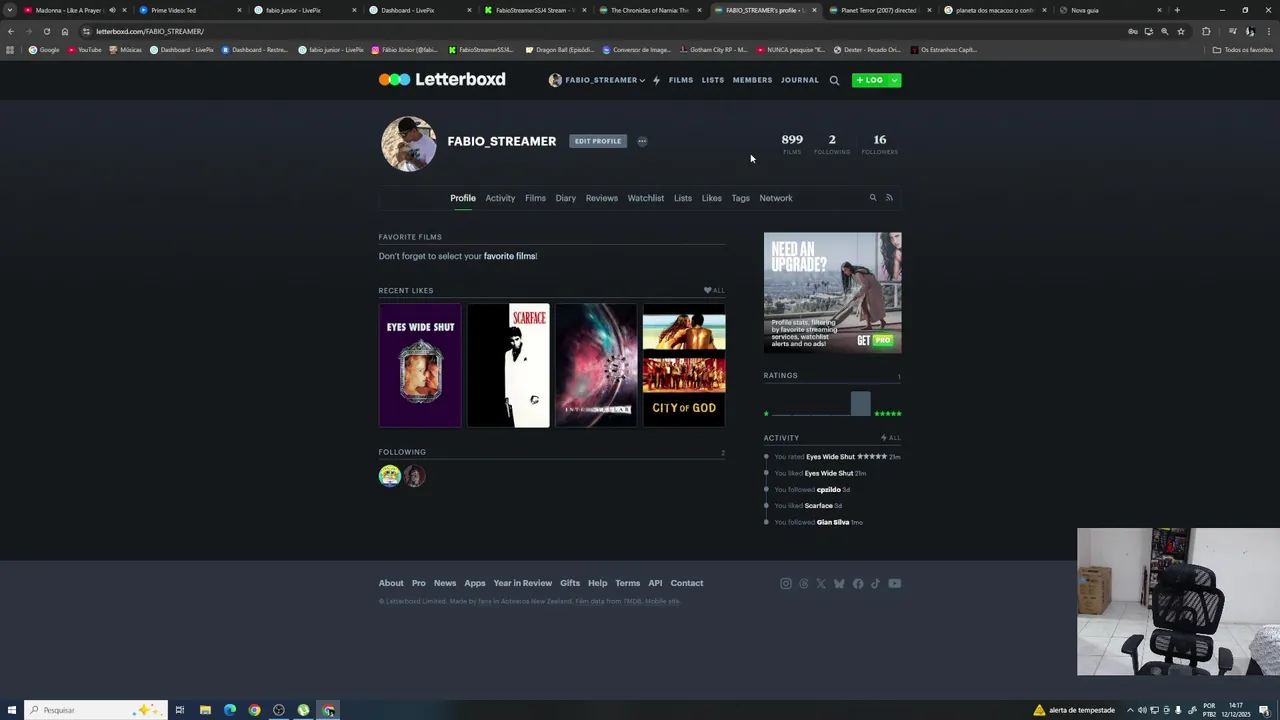Open the Todos os favoritos bookmarks folder

[x=1242, y=49]
